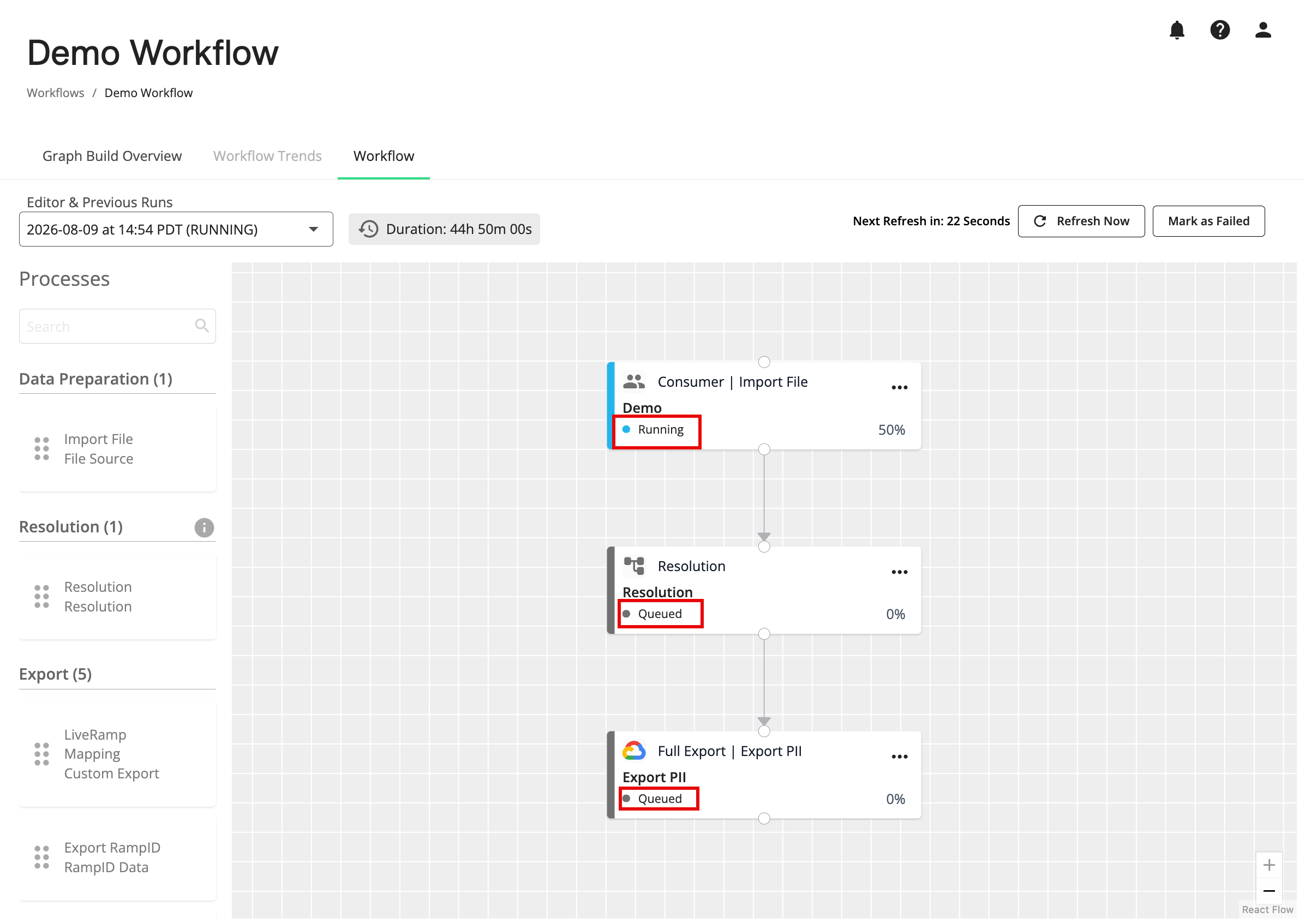The image size is (1305, 924).
Task: Zoom in the canvas with plus button
Action: pyautogui.click(x=1268, y=866)
